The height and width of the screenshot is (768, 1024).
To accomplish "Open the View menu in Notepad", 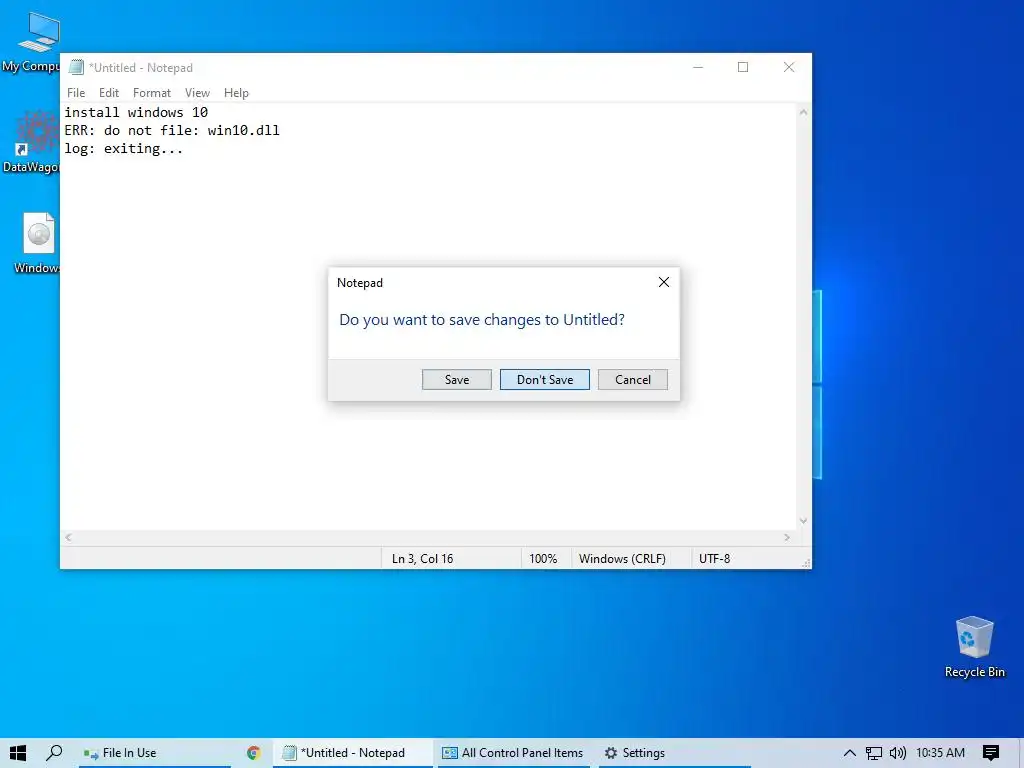I will (197, 93).
